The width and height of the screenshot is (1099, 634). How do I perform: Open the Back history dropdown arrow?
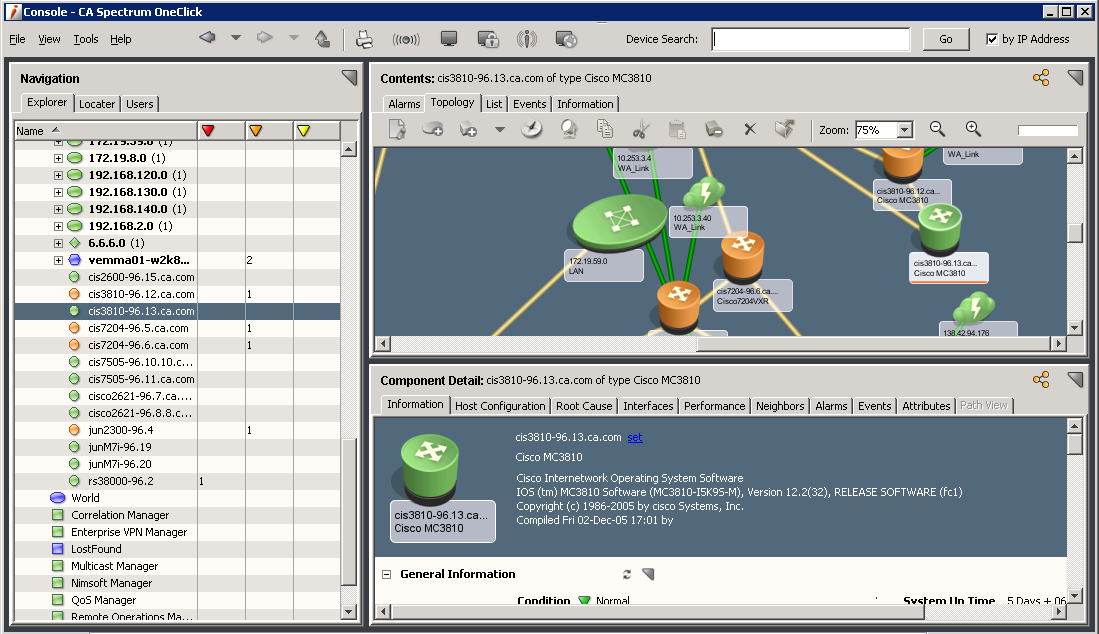pos(236,38)
